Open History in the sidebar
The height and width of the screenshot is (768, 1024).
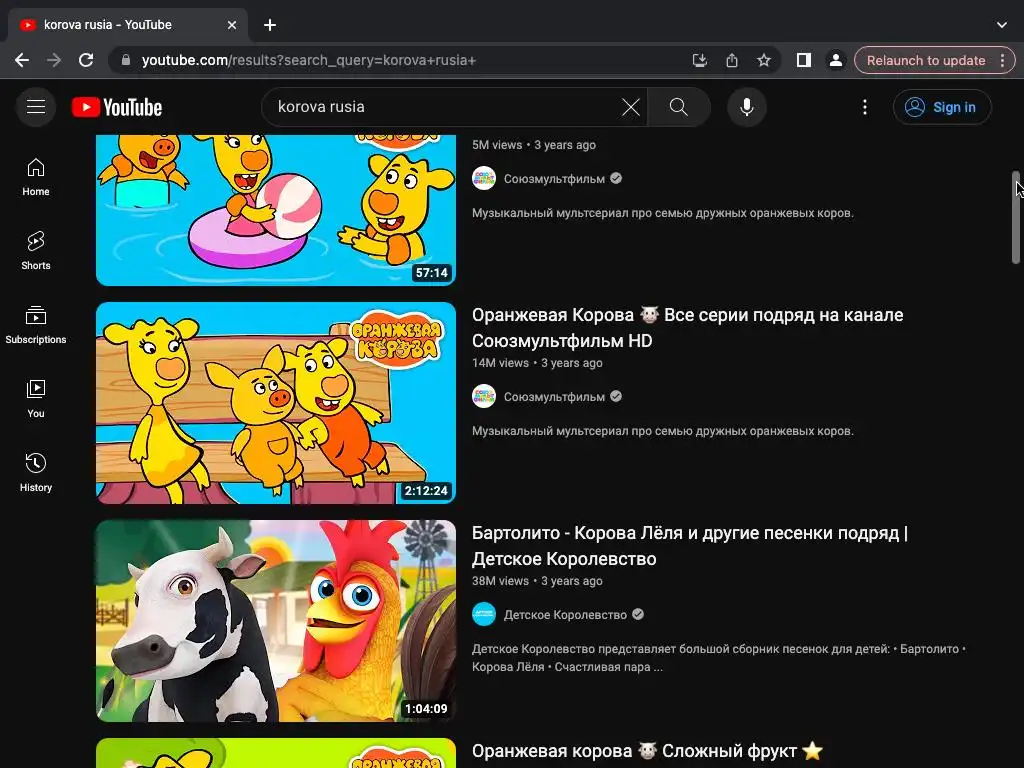[x=36, y=473]
